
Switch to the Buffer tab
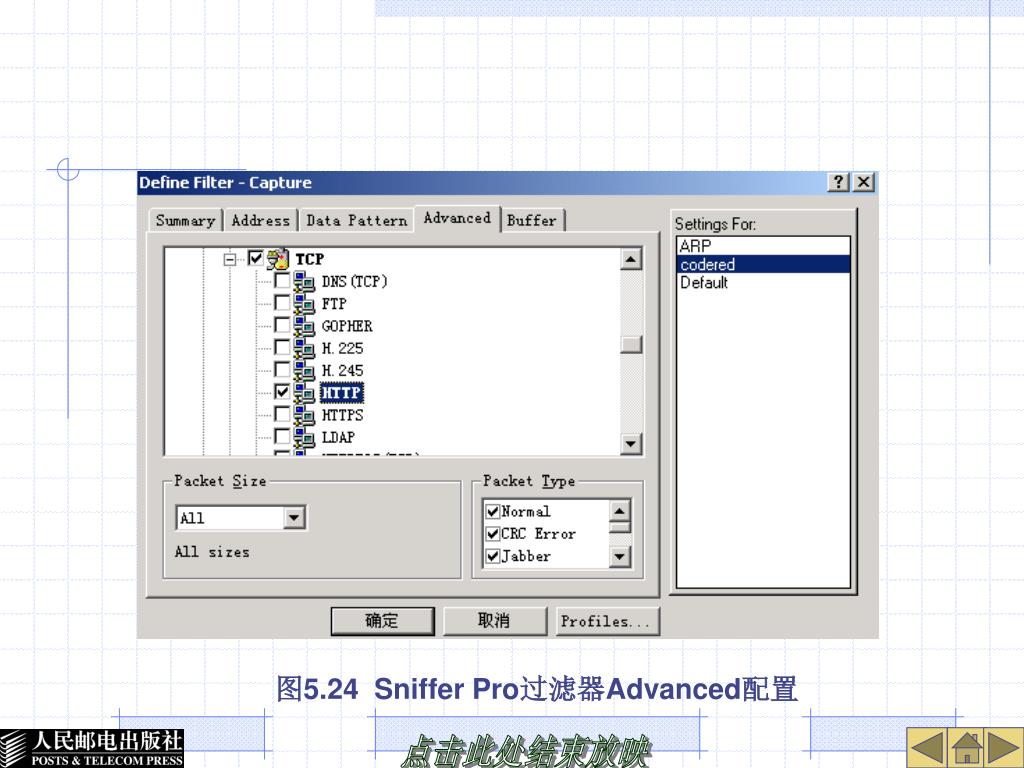(x=532, y=221)
